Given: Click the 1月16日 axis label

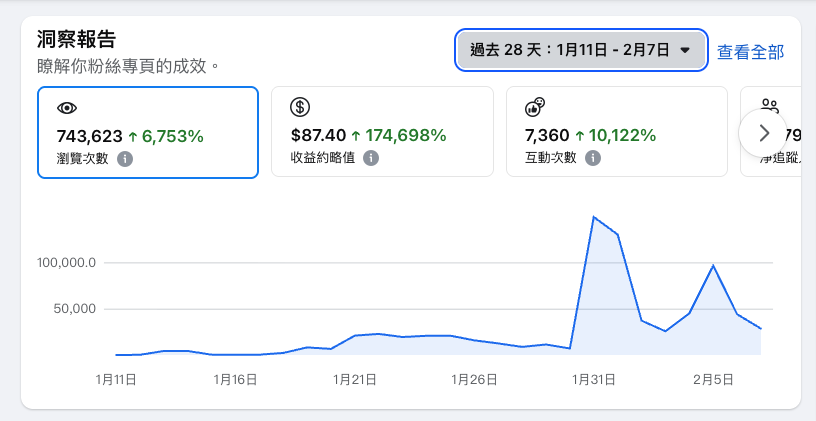Looking at the screenshot, I should coord(235,379).
